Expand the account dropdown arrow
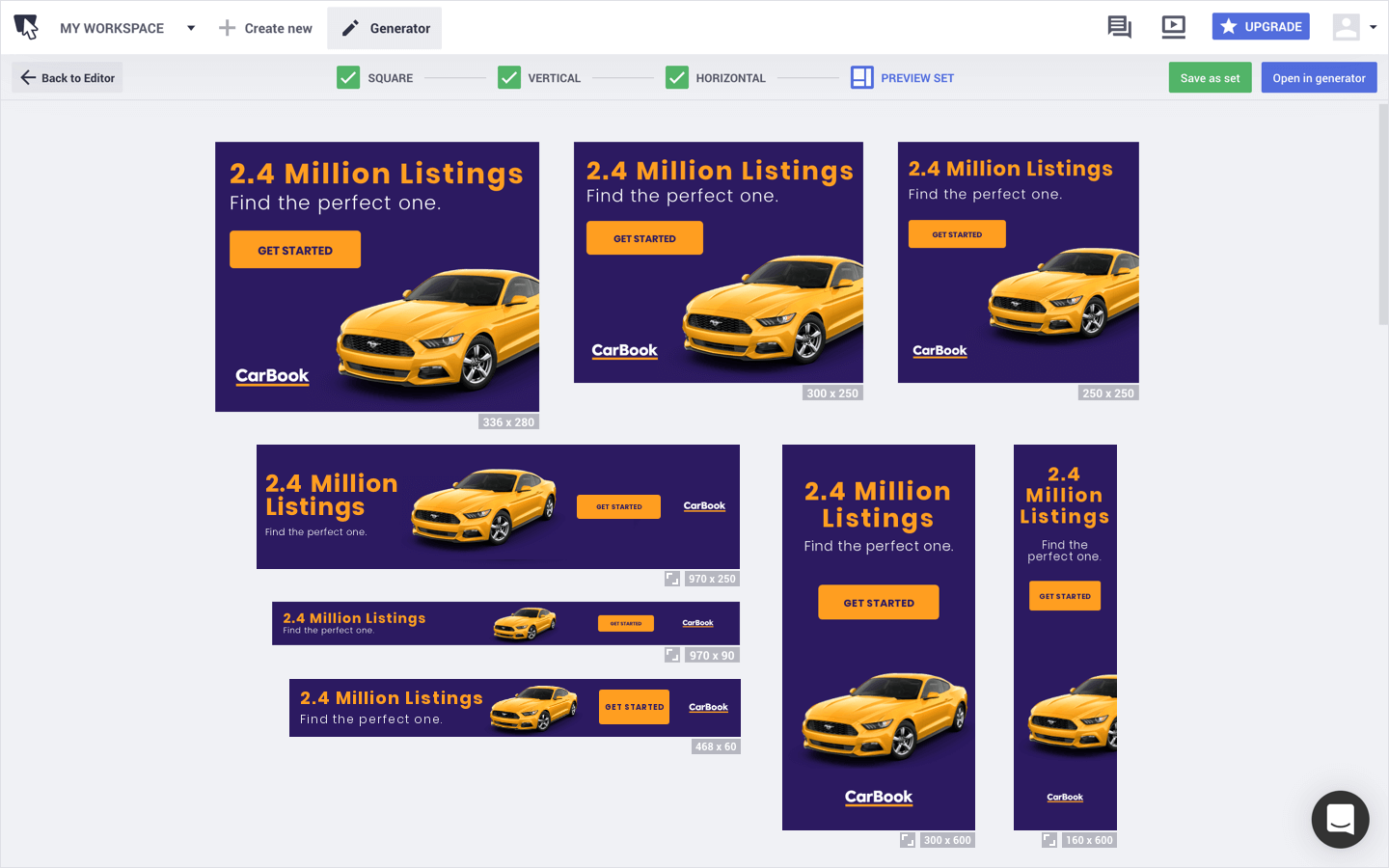1389x868 pixels. [1374, 27]
